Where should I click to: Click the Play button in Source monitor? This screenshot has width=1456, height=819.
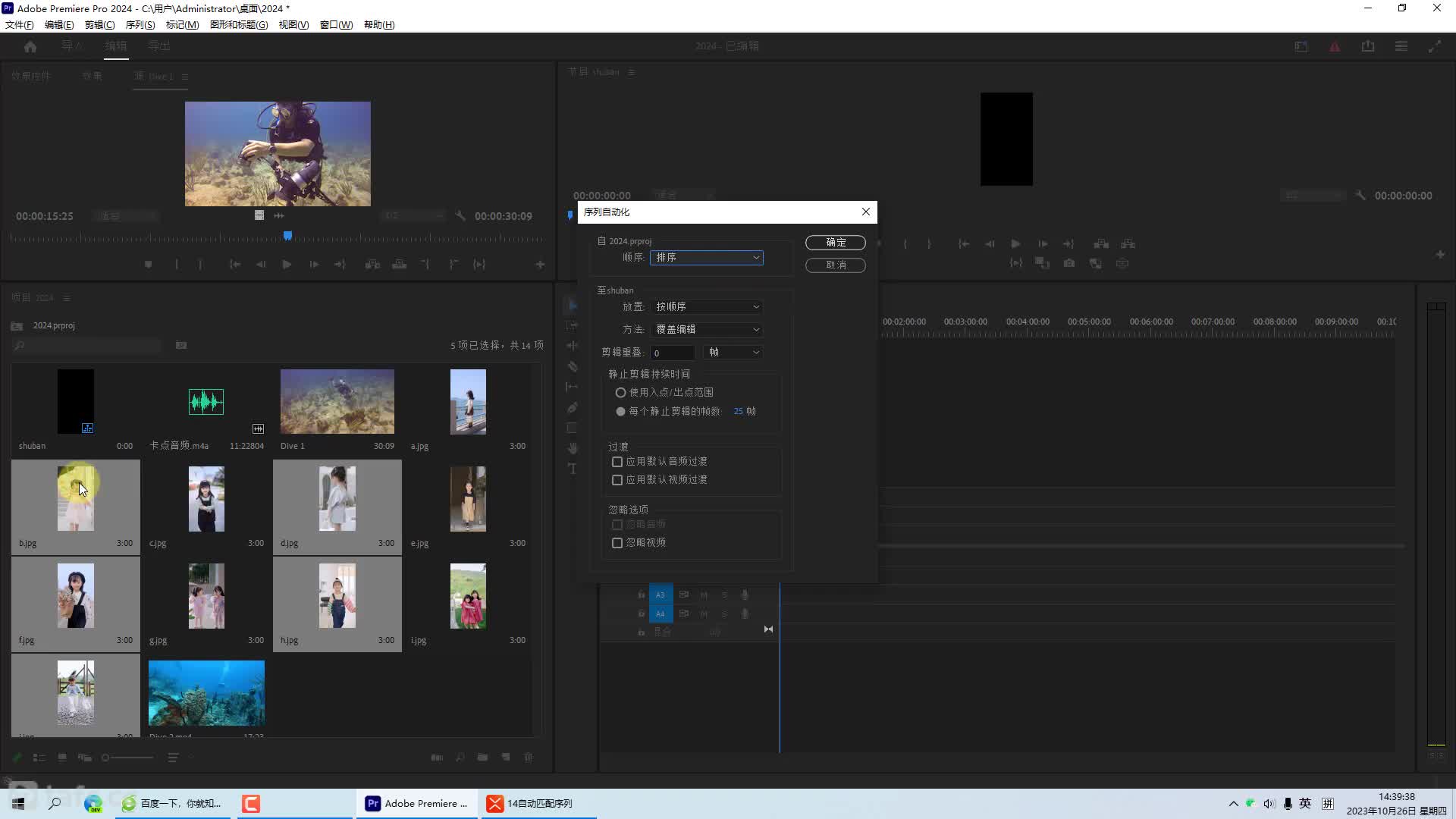tap(287, 265)
